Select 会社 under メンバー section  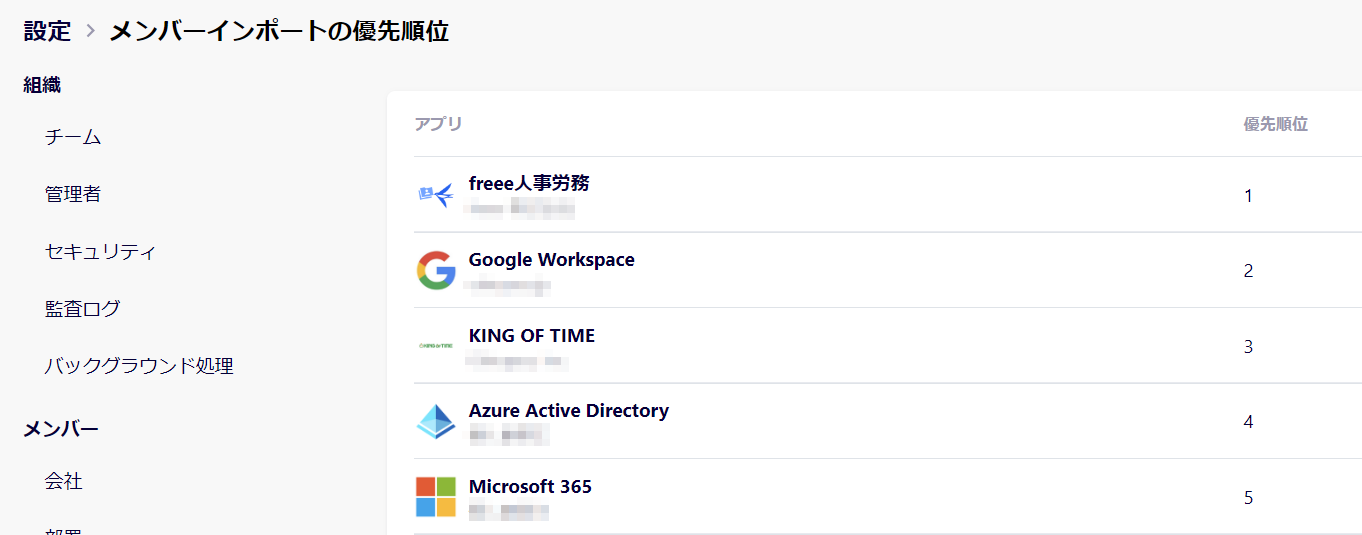[x=63, y=481]
